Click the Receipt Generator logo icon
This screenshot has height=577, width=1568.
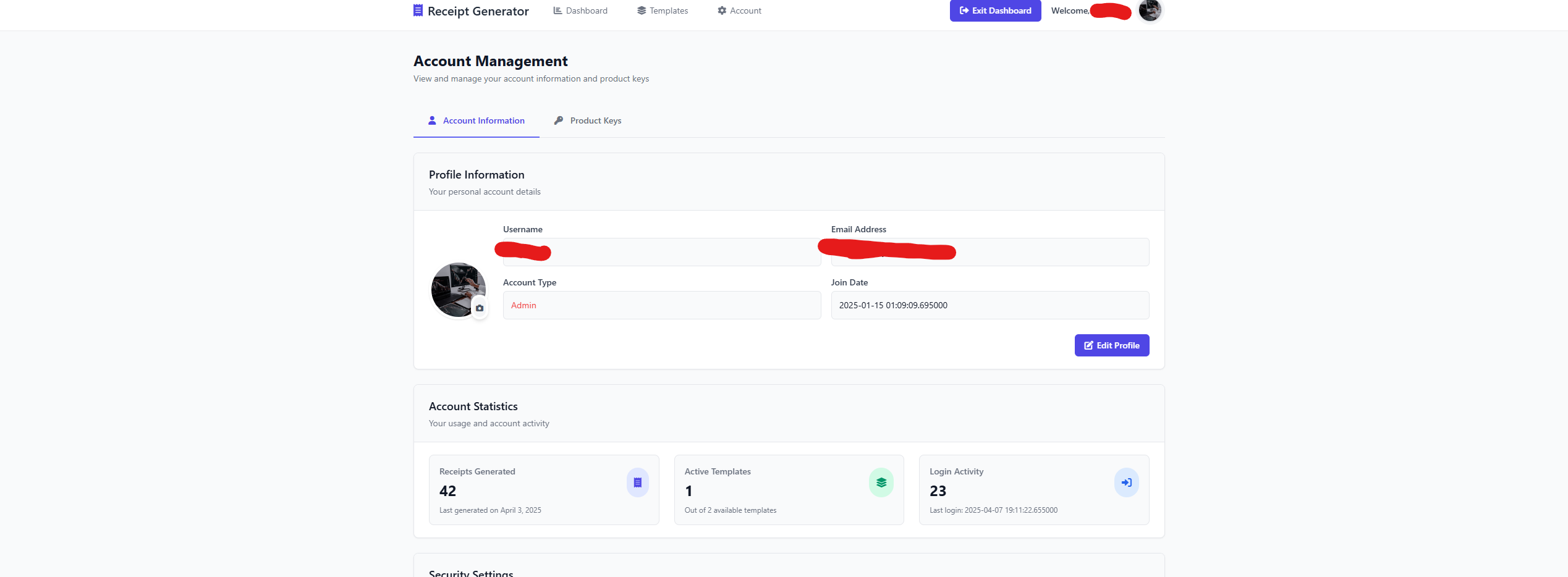418,11
